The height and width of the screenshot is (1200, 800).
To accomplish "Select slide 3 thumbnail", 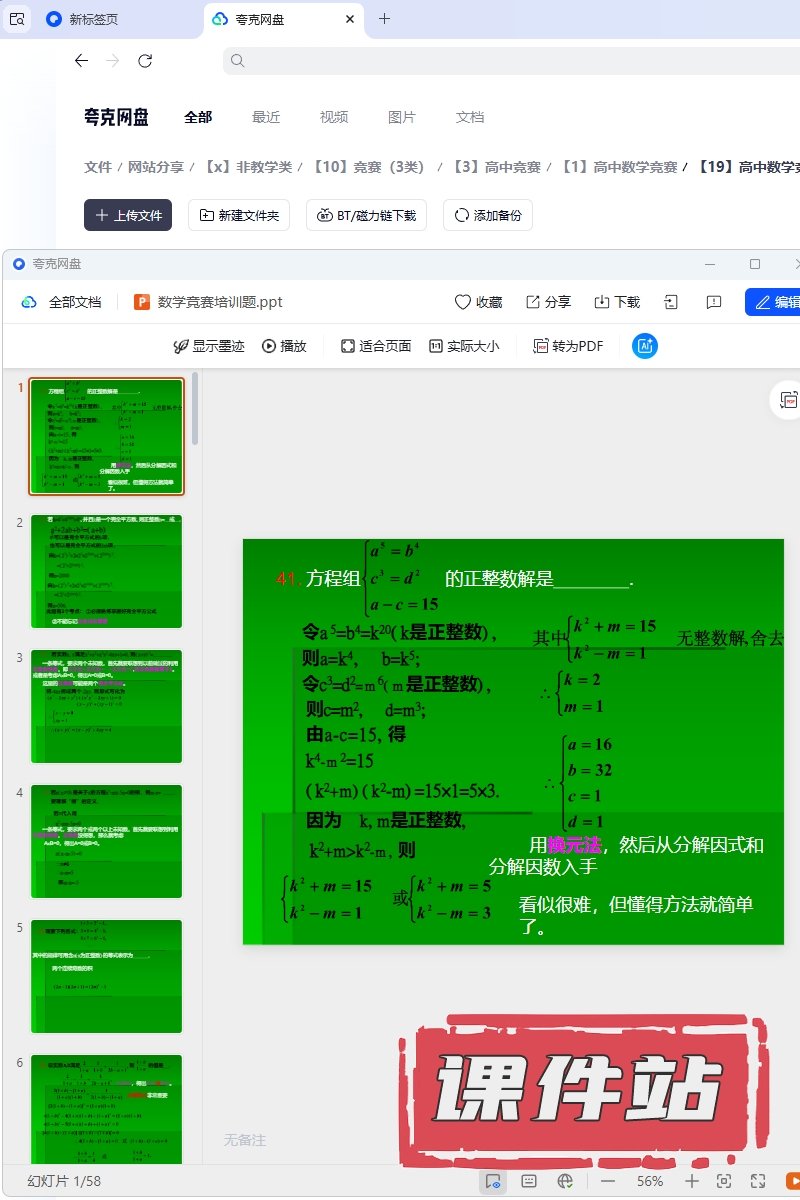I will (x=106, y=706).
